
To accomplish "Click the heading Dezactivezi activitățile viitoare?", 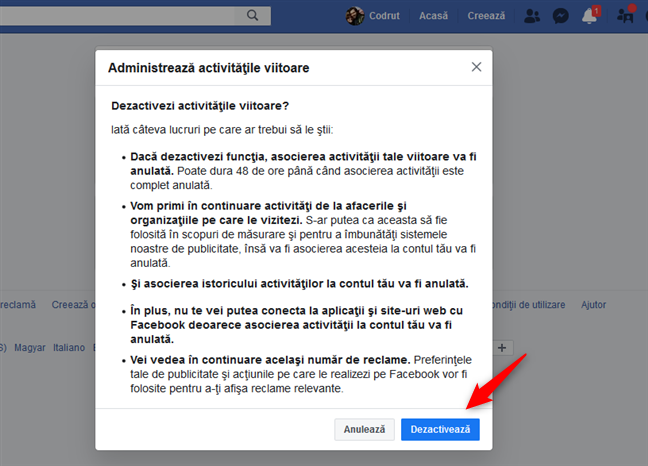I will [x=200, y=106].
